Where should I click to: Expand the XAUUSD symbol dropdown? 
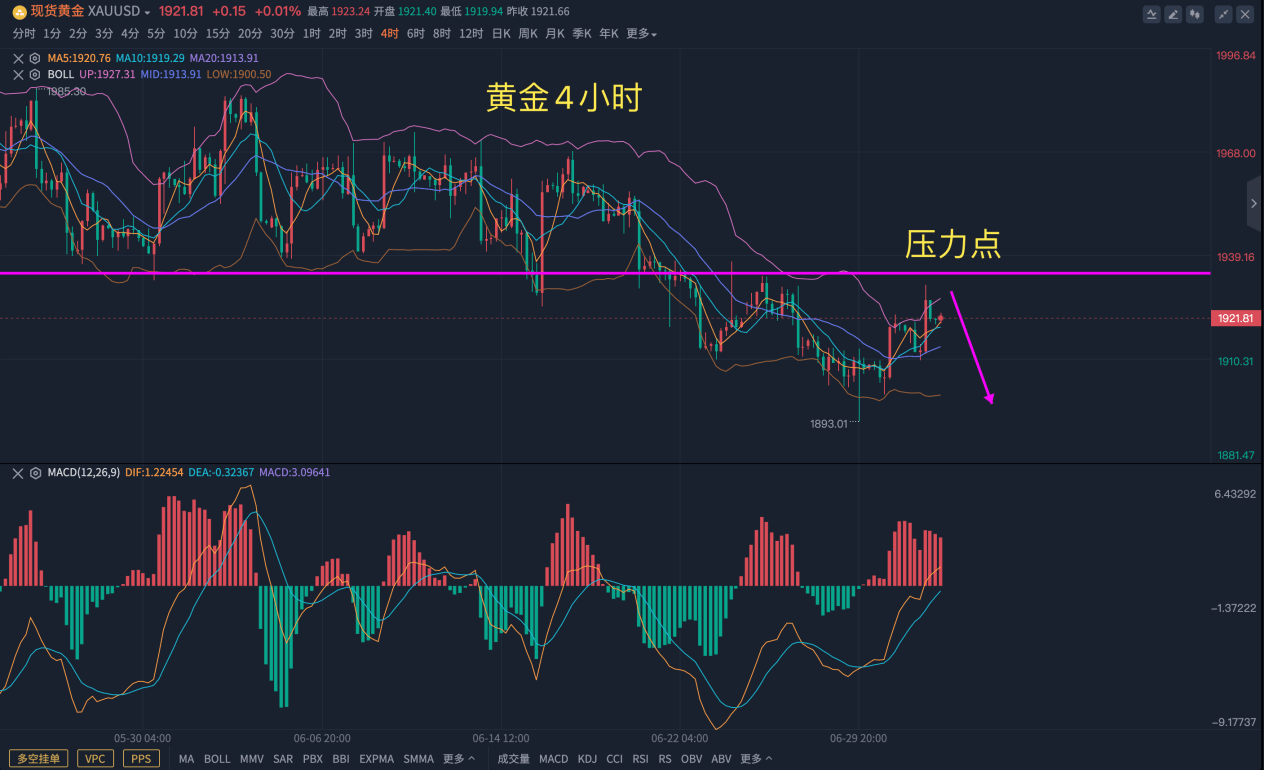(x=148, y=12)
